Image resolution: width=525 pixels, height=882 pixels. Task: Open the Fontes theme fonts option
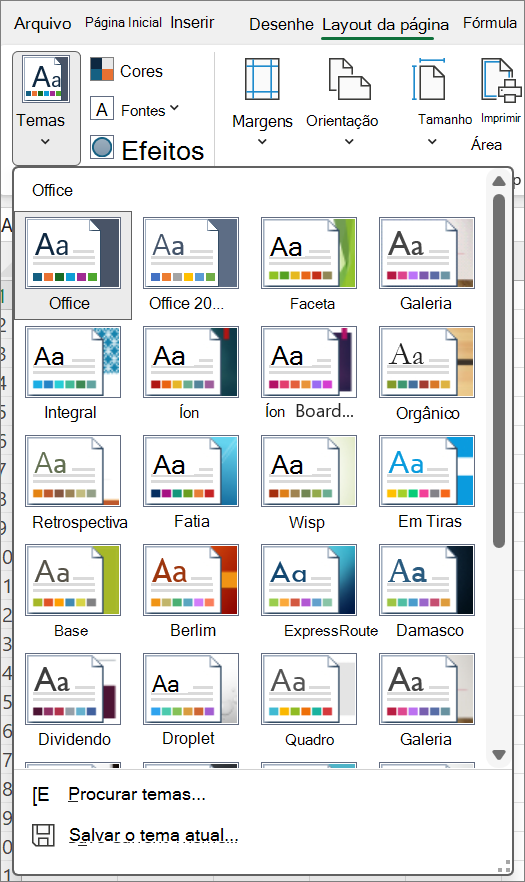pyautogui.click(x=134, y=109)
